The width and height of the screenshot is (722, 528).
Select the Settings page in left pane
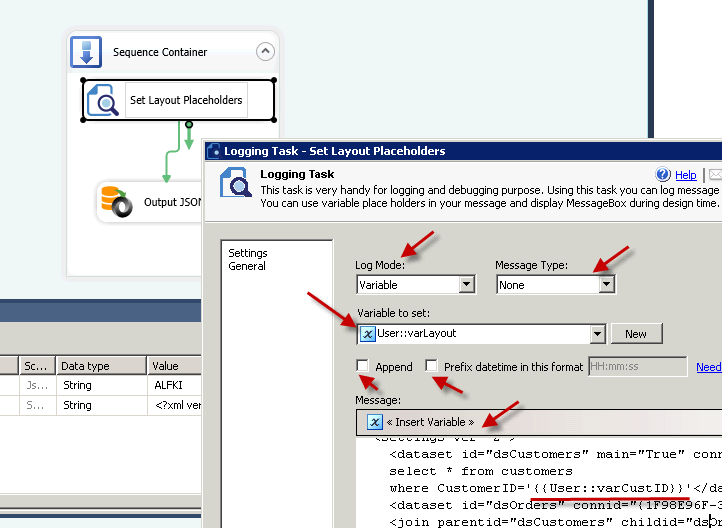click(x=248, y=253)
